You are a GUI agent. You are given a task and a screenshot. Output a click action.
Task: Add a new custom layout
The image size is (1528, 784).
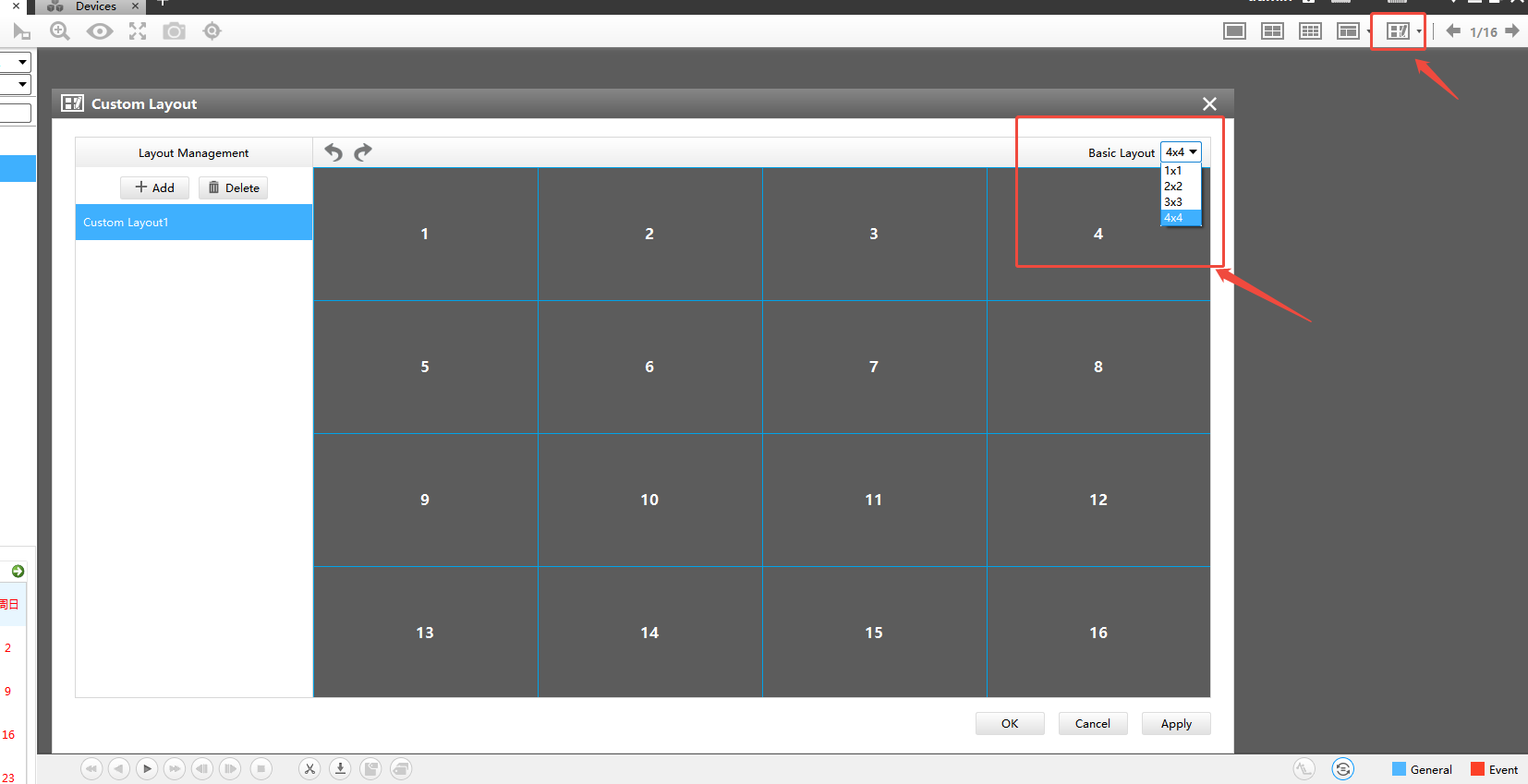click(154, 187)
